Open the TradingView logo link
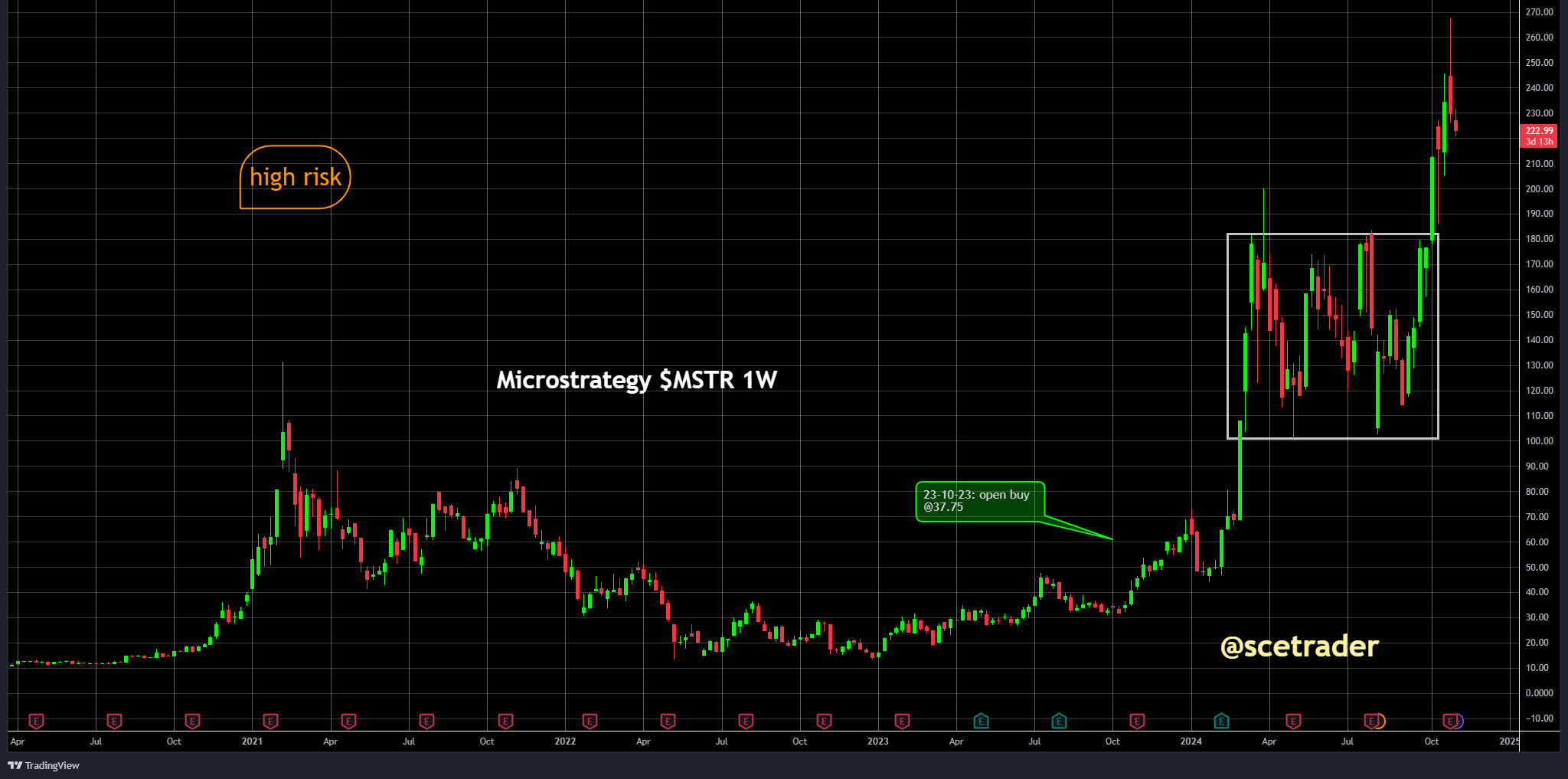The height and width of the screenshot is (779, 1568). pos(44,765)
